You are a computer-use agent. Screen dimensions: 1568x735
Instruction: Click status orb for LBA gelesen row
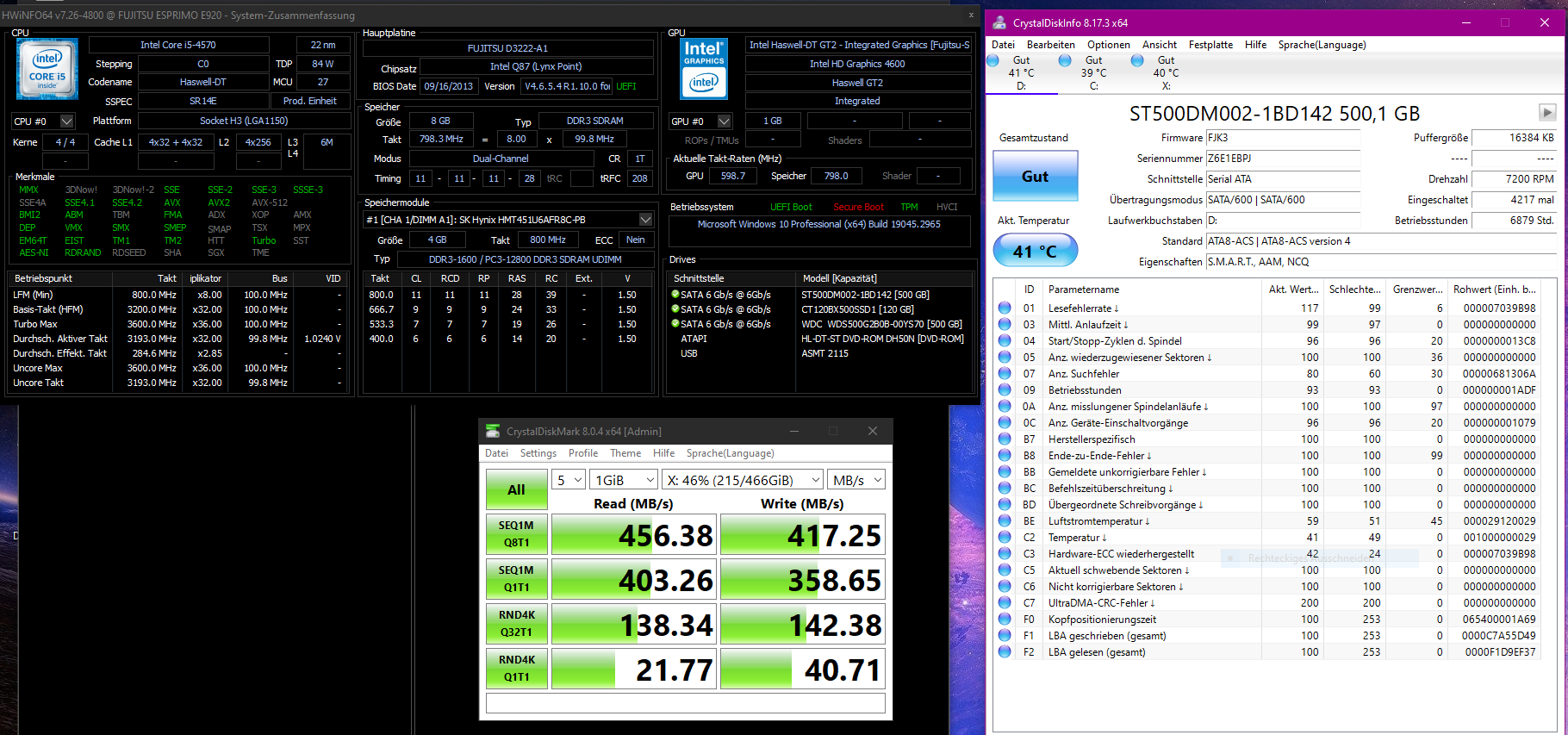(x=1005, y=651)
